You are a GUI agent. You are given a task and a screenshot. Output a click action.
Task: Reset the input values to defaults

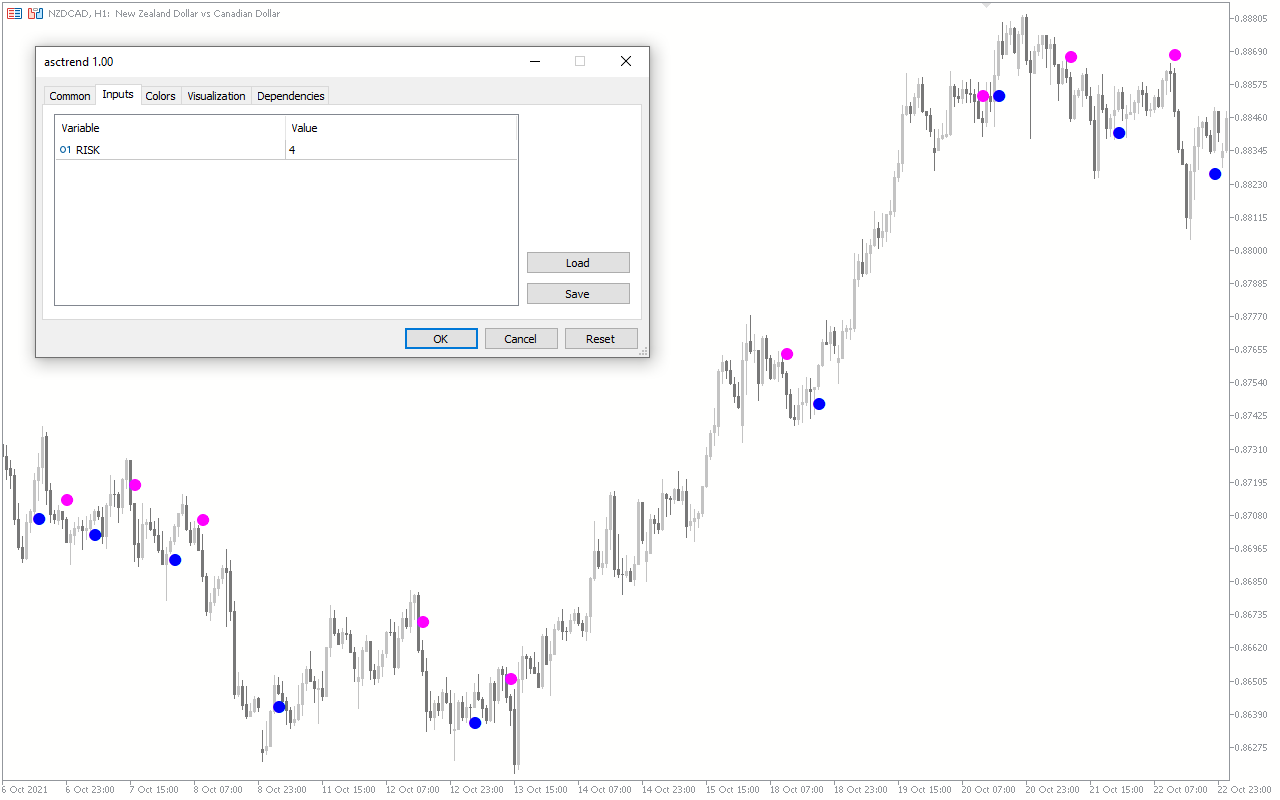[x=601, y=339]
